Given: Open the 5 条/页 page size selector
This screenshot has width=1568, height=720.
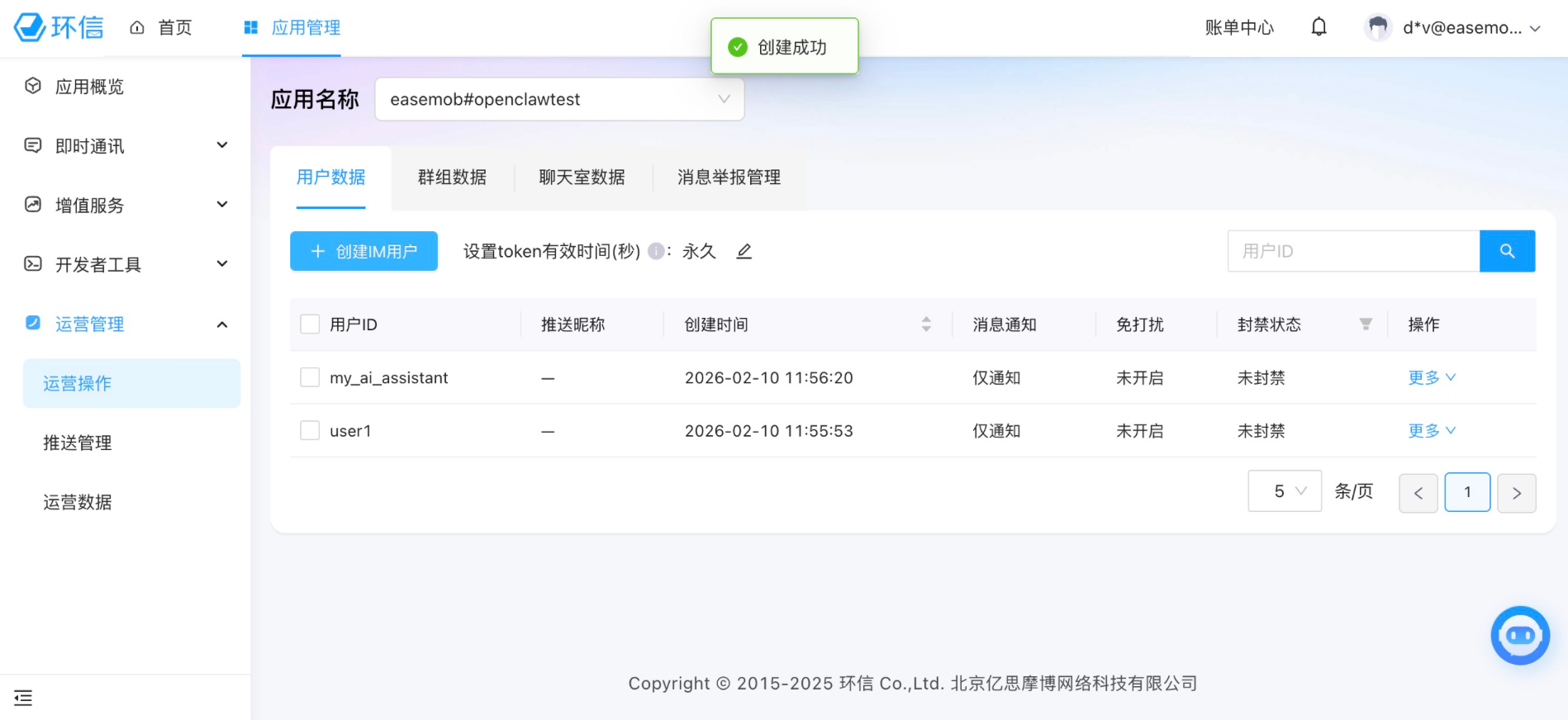Looking at the screenshot, I should (x=1285, y=491).
